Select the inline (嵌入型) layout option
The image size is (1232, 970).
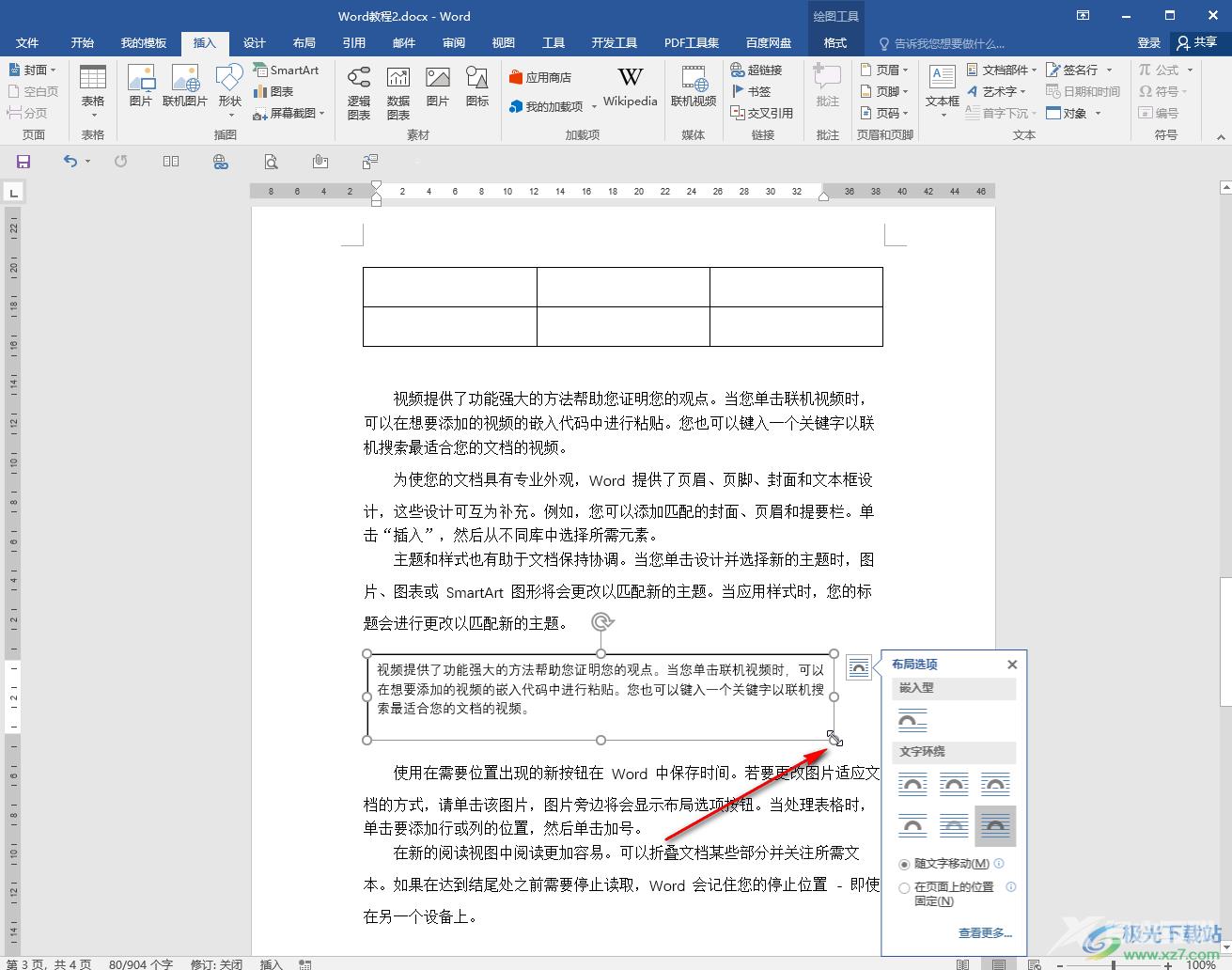(912, 721)
